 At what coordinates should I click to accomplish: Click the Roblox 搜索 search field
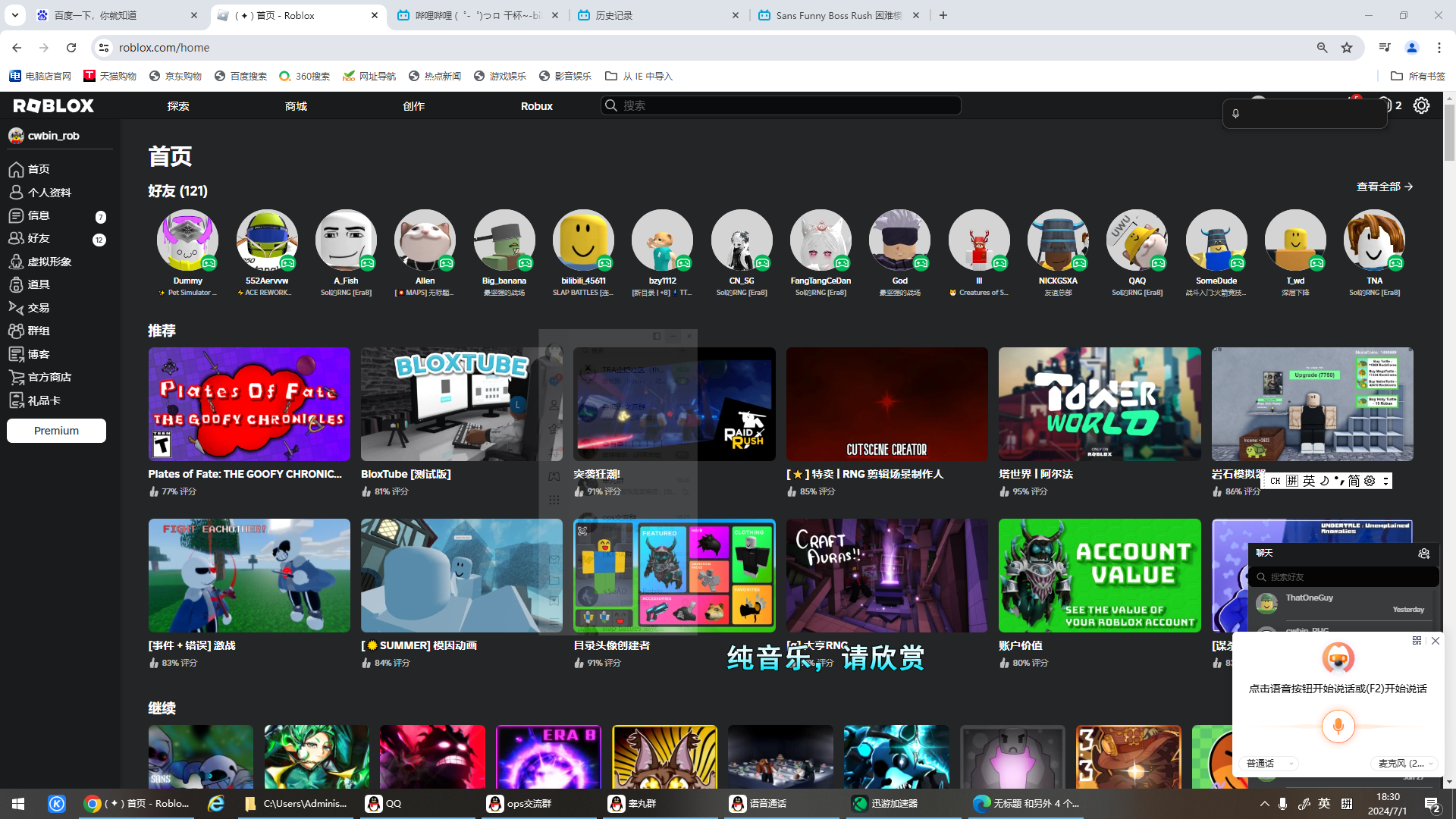click(x=781, y=105)
